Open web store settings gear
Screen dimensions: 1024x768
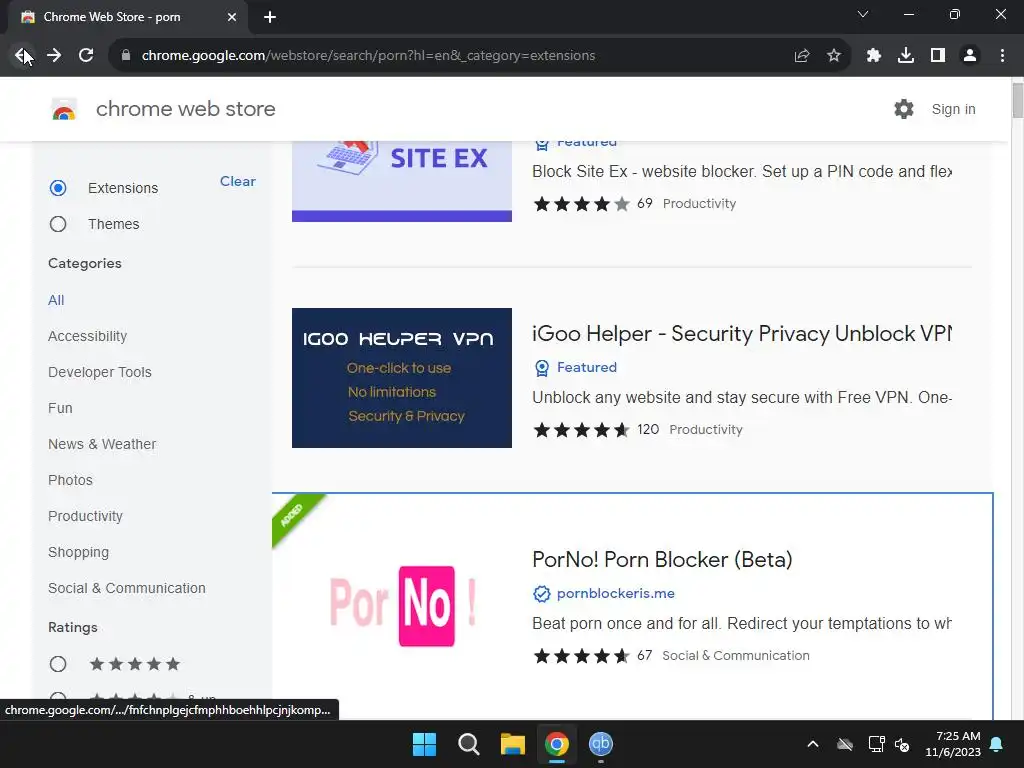(x=904, y=109)
